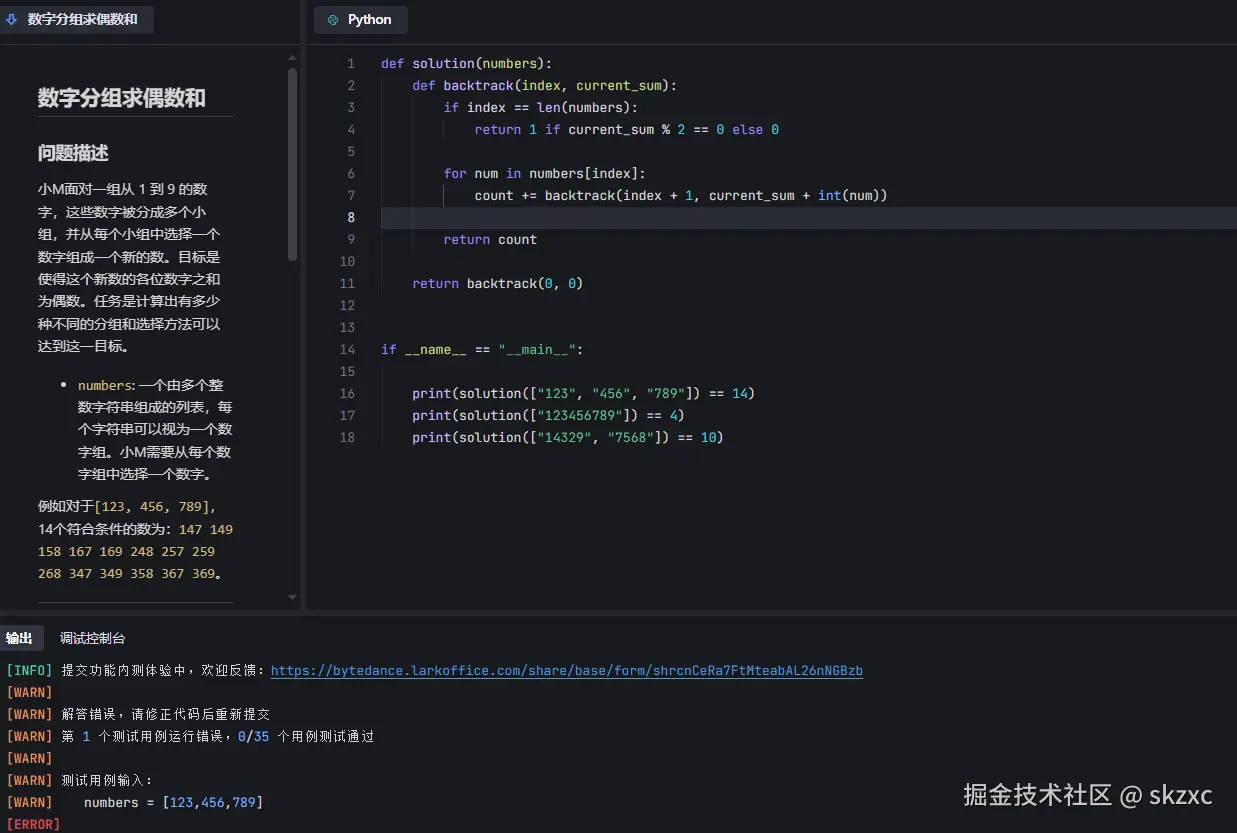Viewport: 1237px width, 833px height.
Task: Place cursor on 'def solution(numbers):' line
Action: [466, 63]
